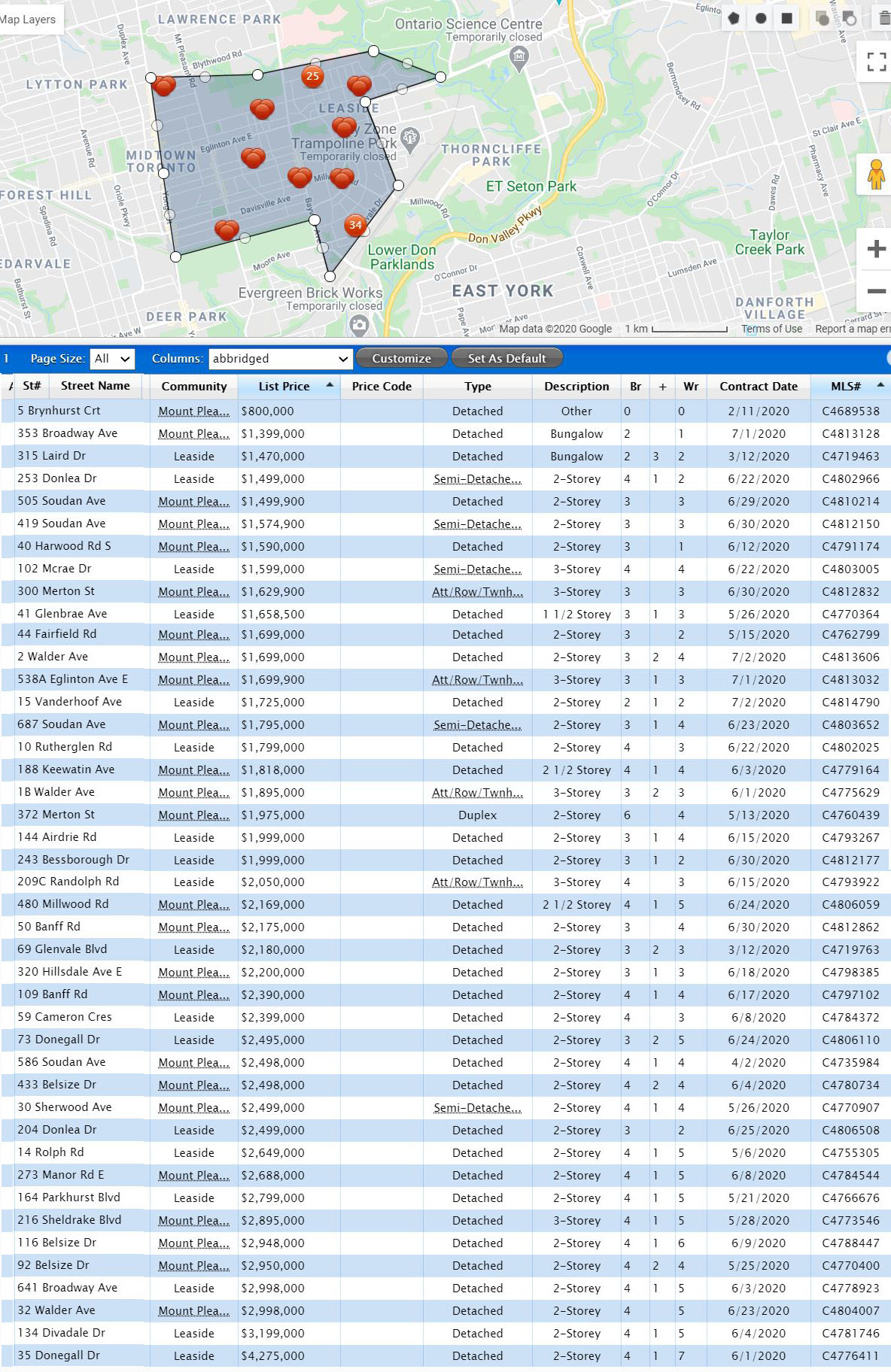Click the Street View pegman icon

pos(875,175)
